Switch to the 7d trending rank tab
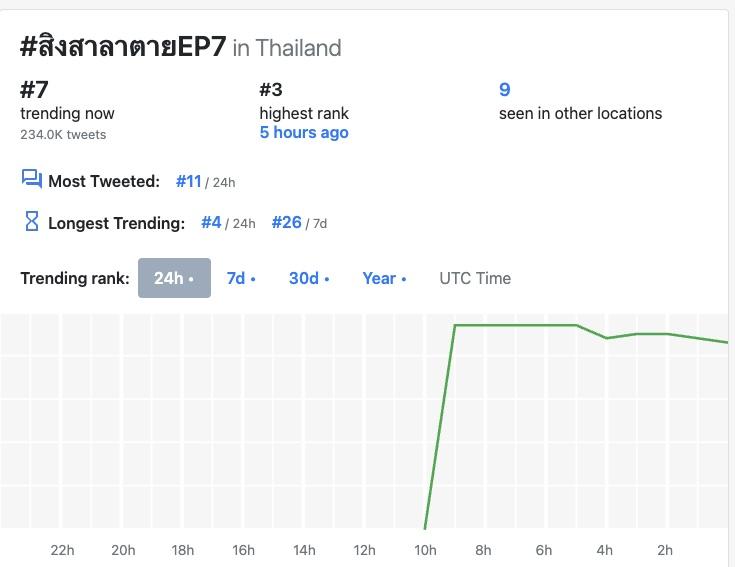735x567 pixels. (x=241, y=278)
